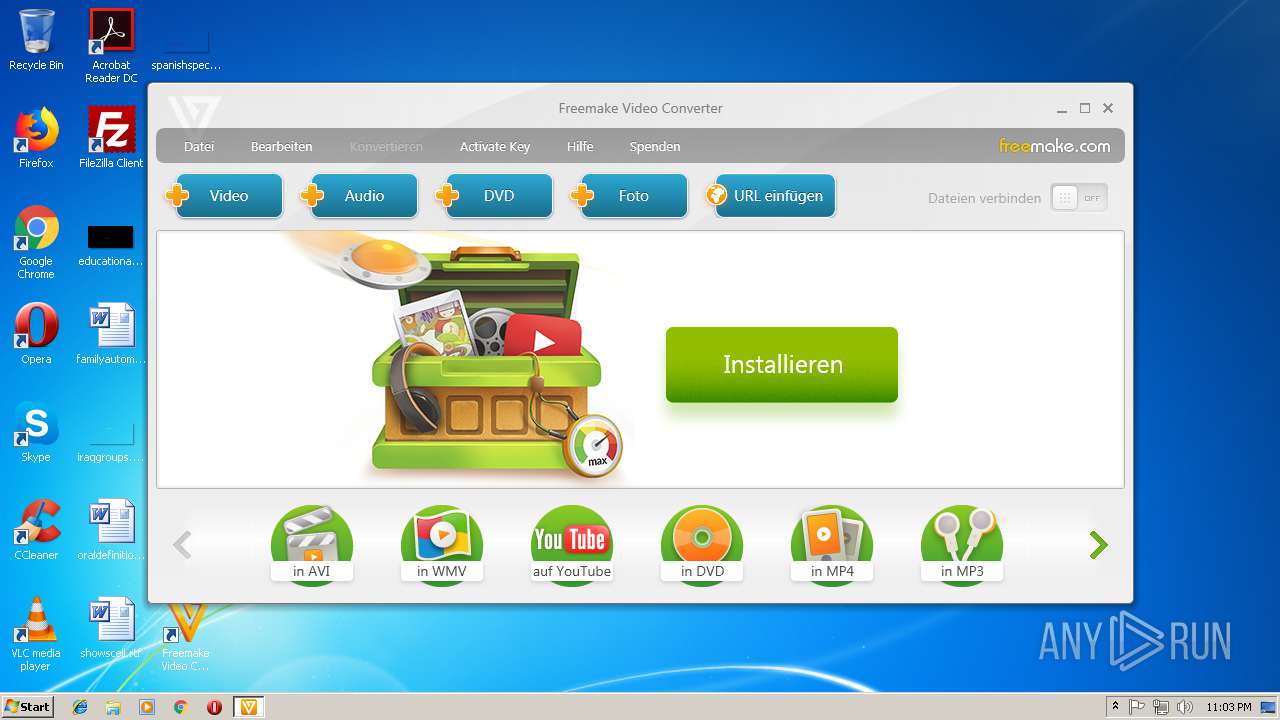Open the Hilfe menu
Screen dimensions: 1280x720
pyautogui.click(x=580, y=146)
